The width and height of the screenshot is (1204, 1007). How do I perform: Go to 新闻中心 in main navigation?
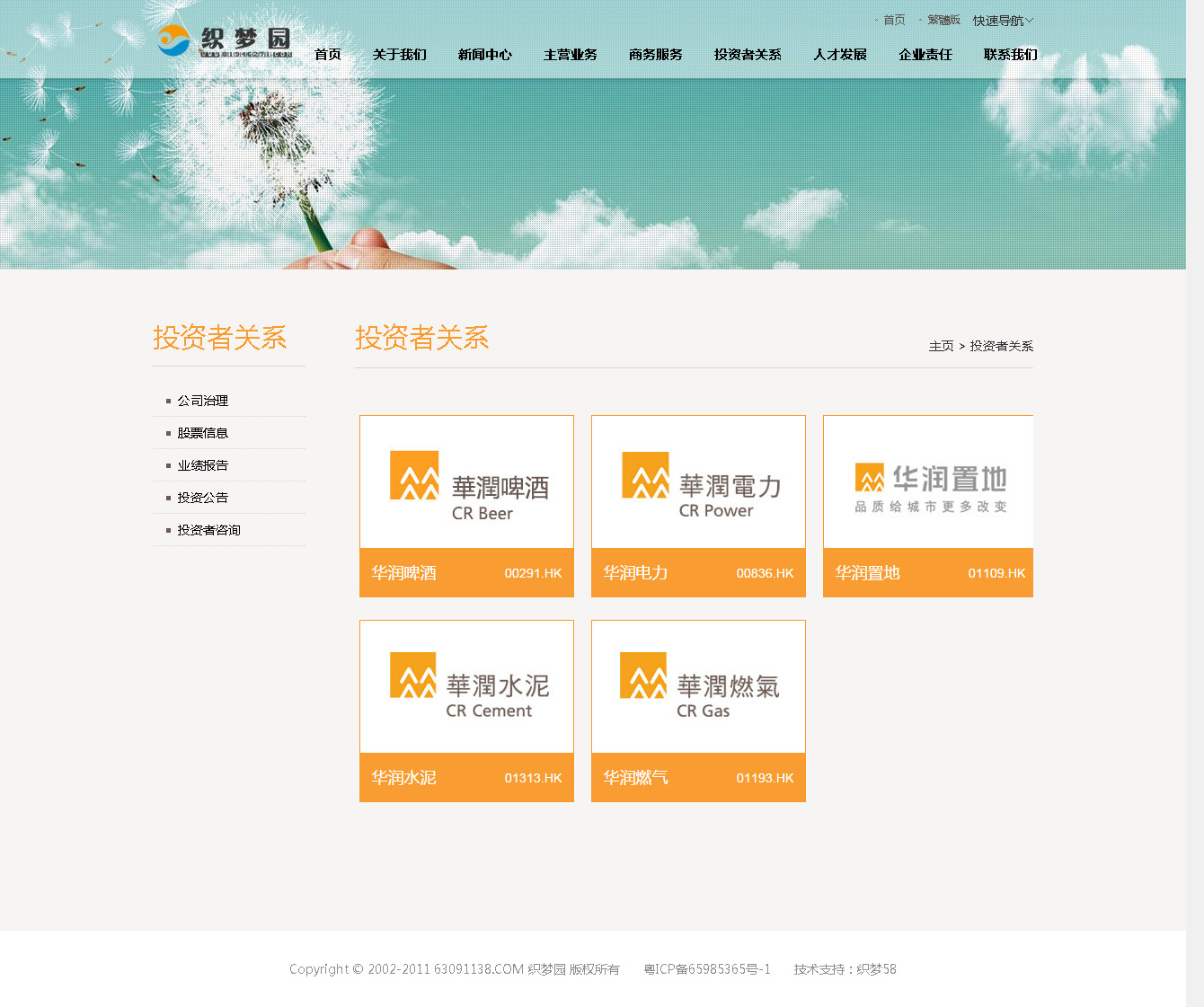tap(485, 55)
